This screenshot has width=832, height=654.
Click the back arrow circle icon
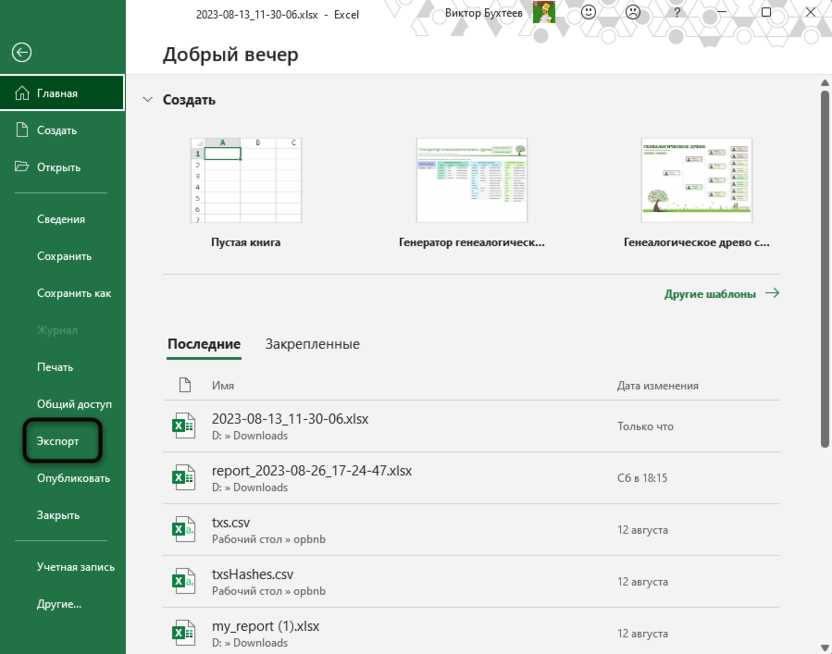(22, 53)
